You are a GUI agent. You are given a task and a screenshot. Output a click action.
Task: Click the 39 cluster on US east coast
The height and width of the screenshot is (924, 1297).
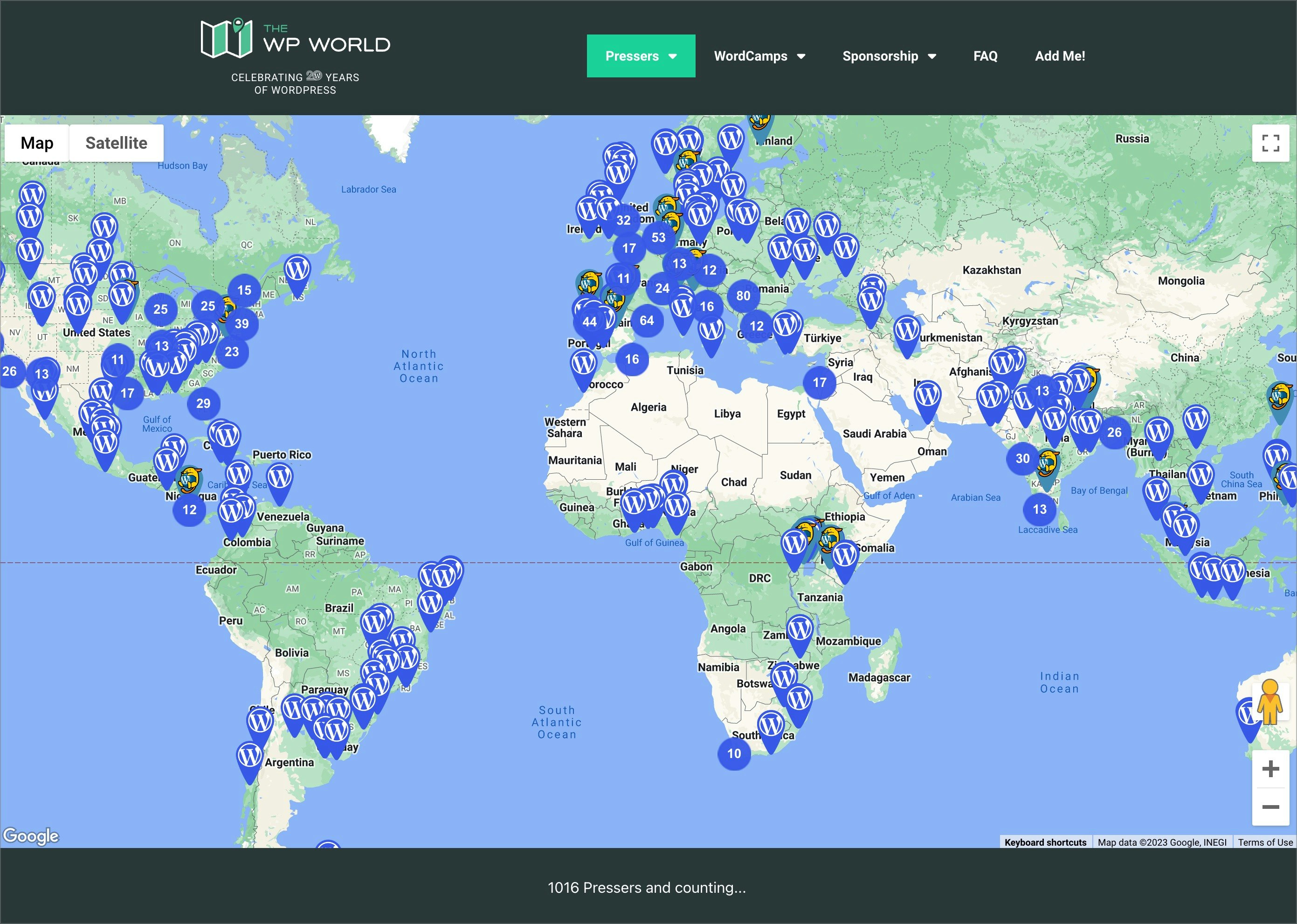[242, 324]
